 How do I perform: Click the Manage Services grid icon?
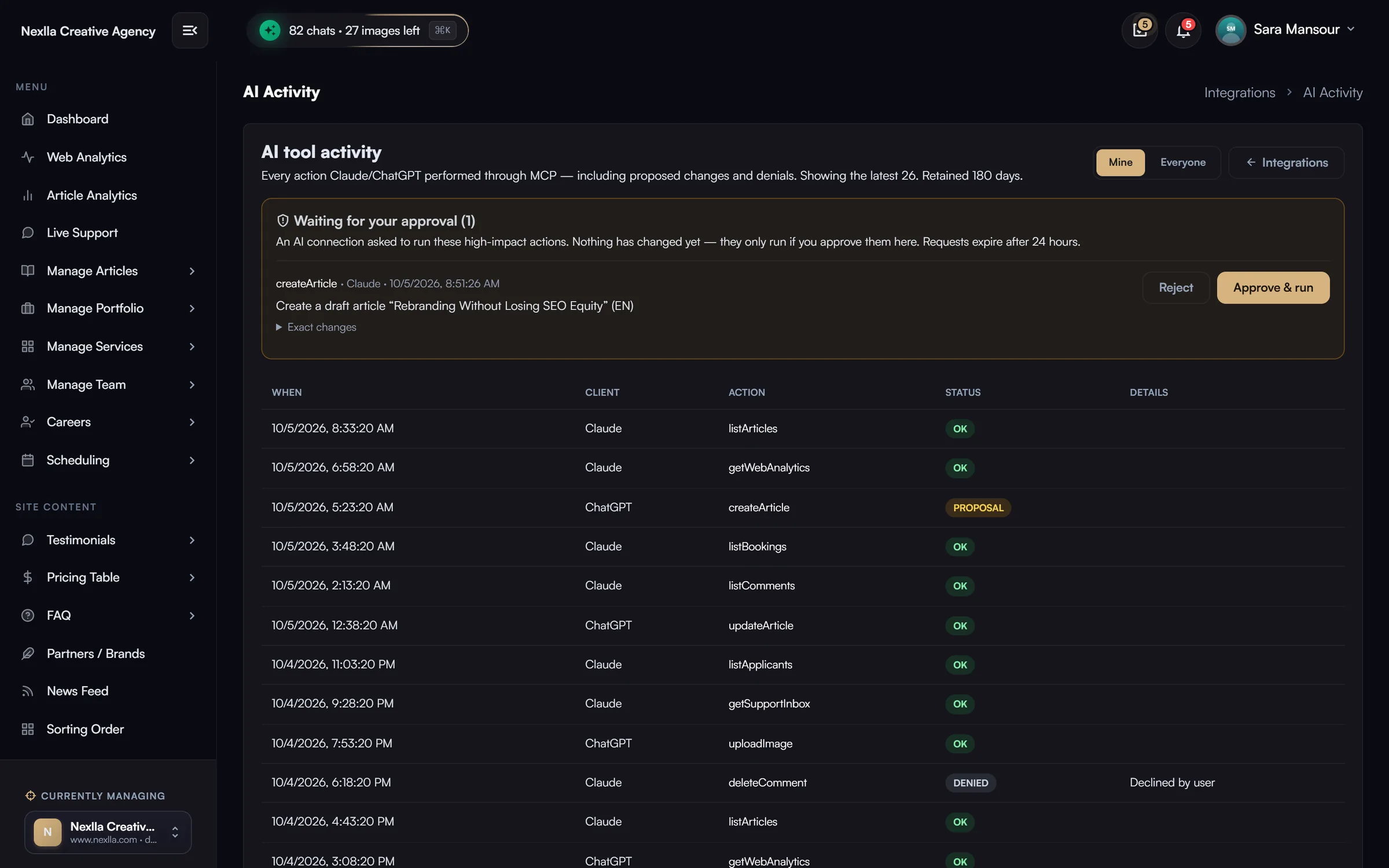[28, 347]
